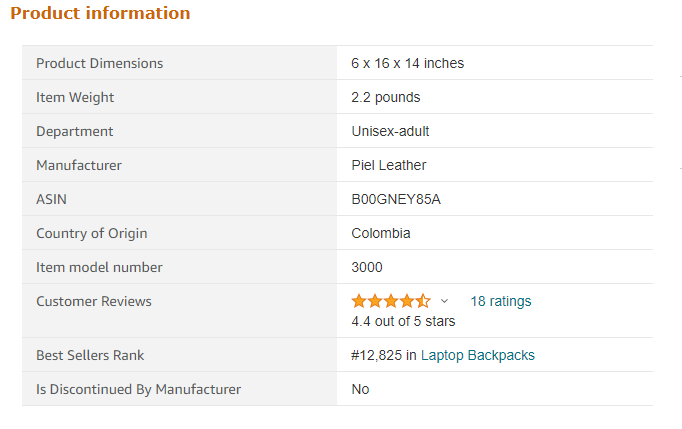Click the Best Sellers Rank label

coord(90,355)
